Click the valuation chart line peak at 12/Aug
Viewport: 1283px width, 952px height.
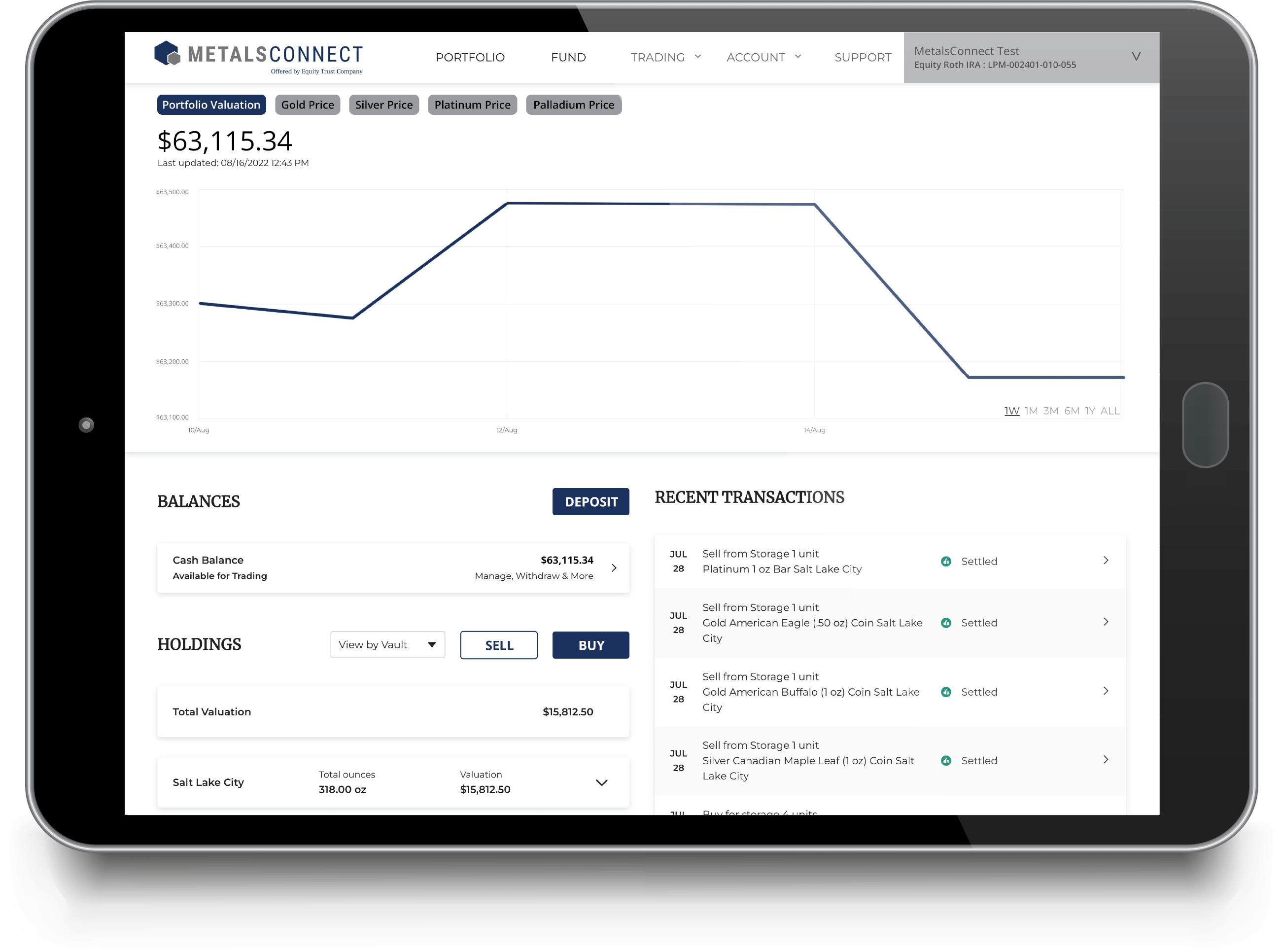[507, 204]
